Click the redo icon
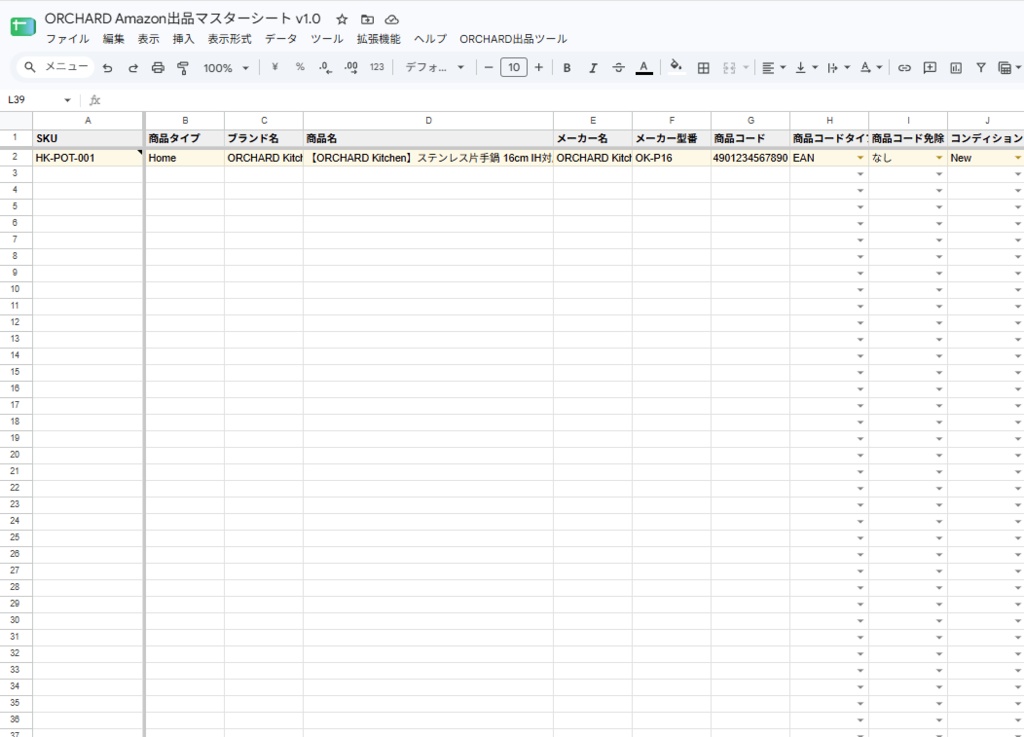Screen dimensions: 1024x737 point(133,67)
